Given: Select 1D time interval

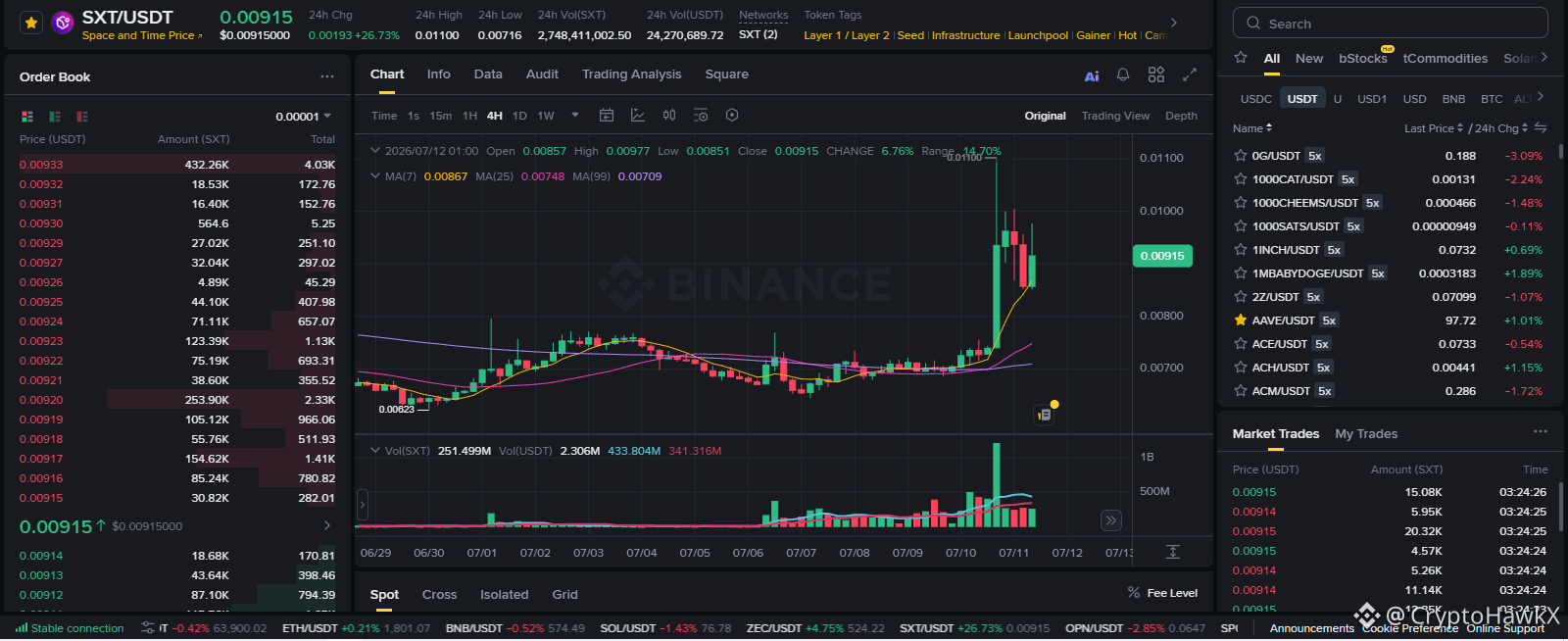Looking at the screenshot, I should [519, 116].
